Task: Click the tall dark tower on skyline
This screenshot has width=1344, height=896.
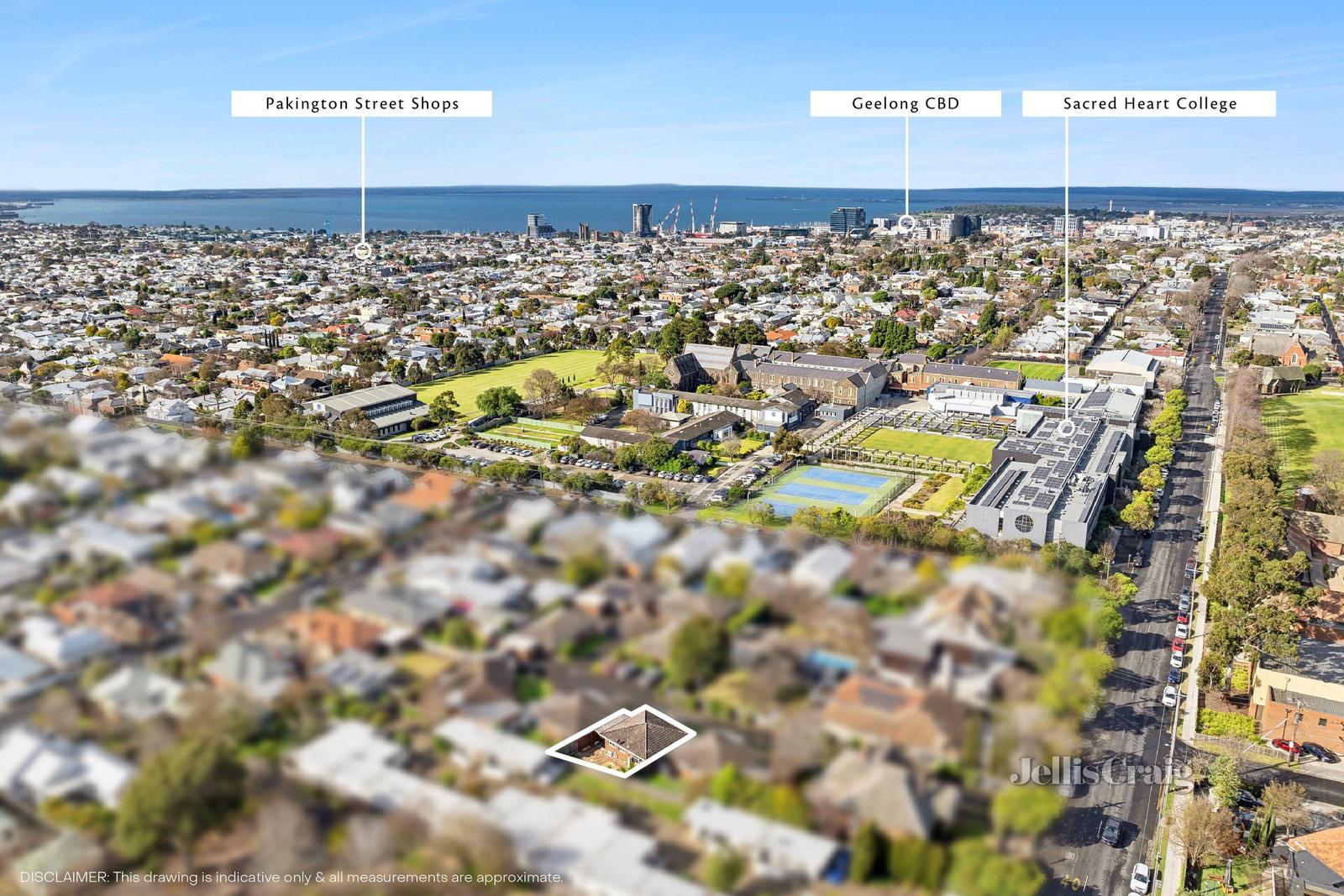Action: coord(642,219)
